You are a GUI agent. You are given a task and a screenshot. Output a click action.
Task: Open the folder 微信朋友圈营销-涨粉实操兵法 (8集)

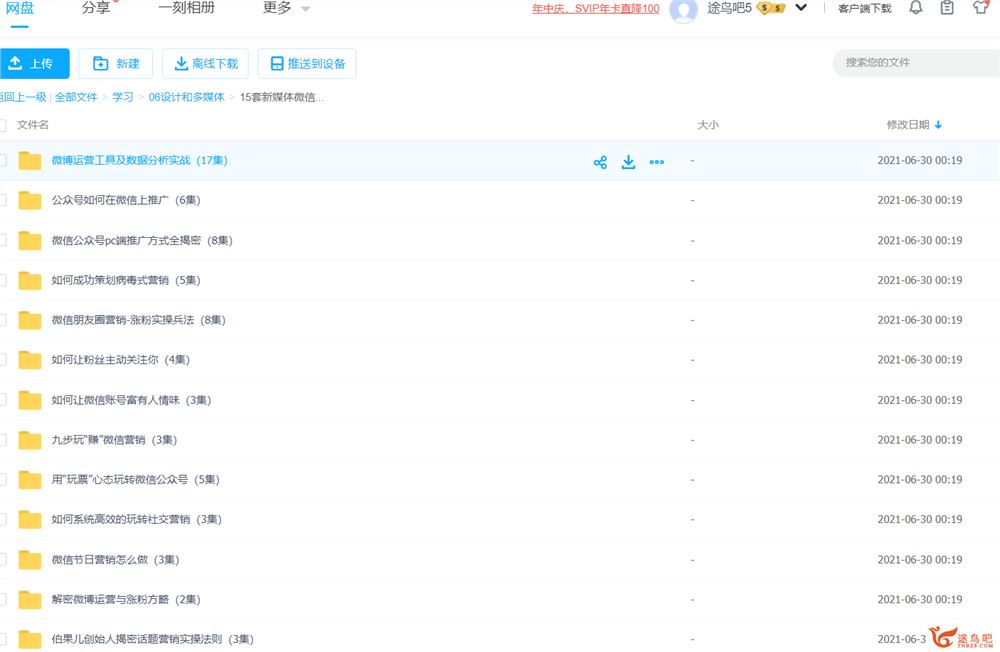click(x=138, y=320)
